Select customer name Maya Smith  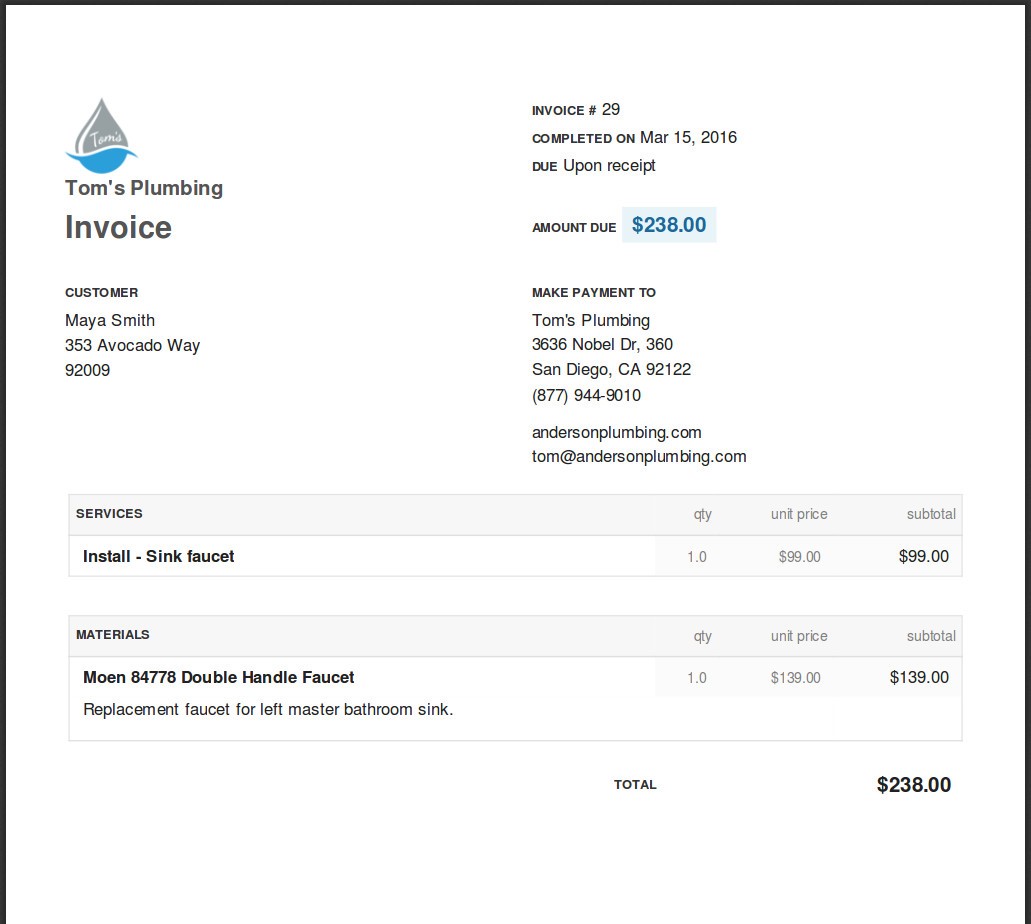[110, 321]
